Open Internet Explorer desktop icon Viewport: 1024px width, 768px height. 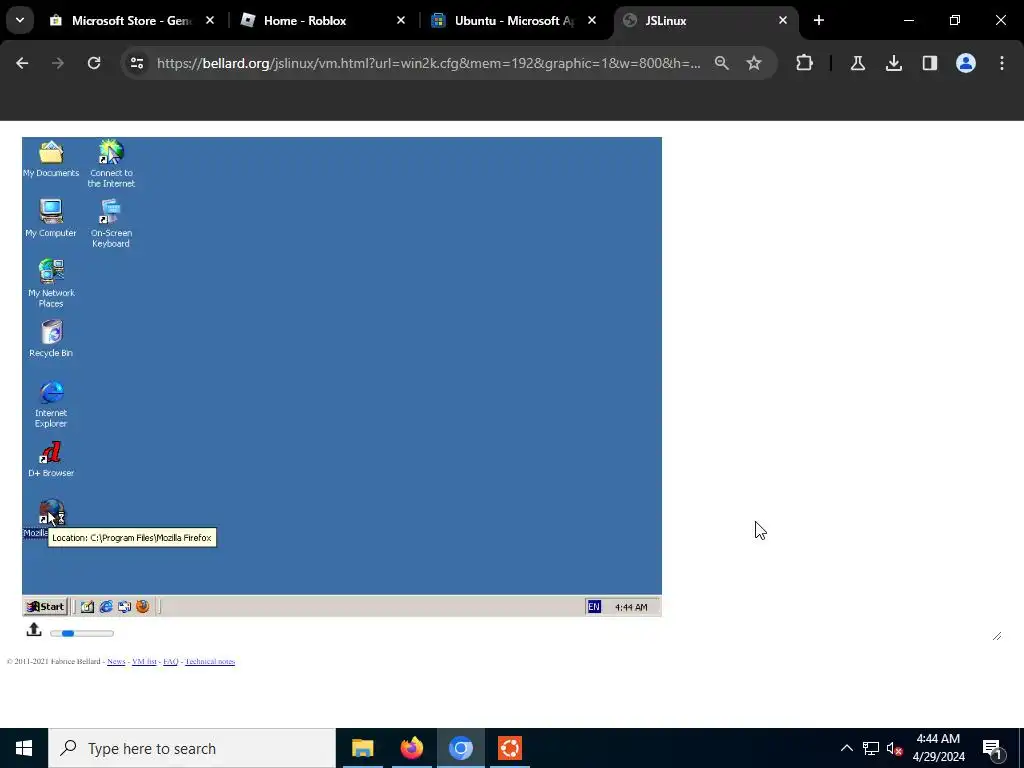pyautogui.click(x=51, y=404)
